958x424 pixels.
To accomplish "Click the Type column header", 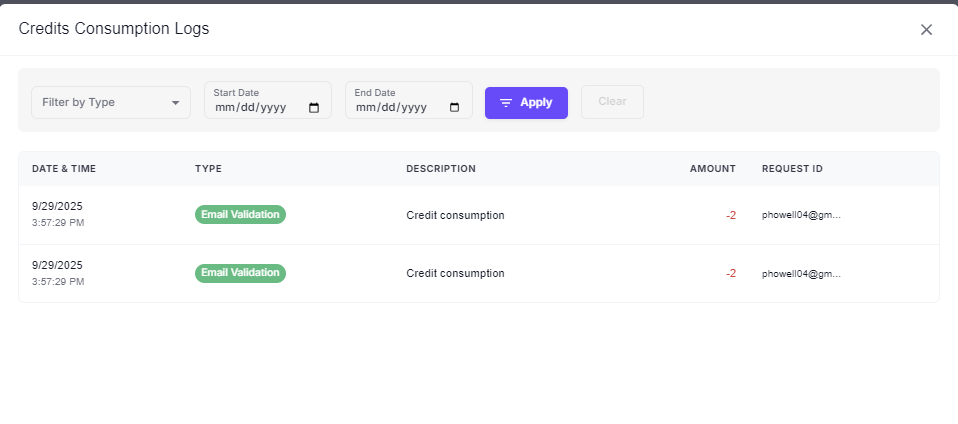I will (208, 169).
